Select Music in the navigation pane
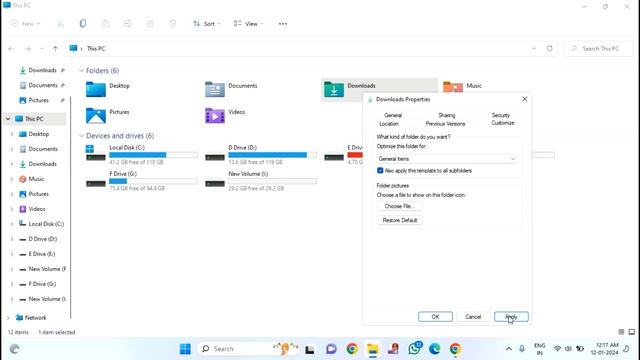Viewport: 640px width, 360px height. coord(36,179)
